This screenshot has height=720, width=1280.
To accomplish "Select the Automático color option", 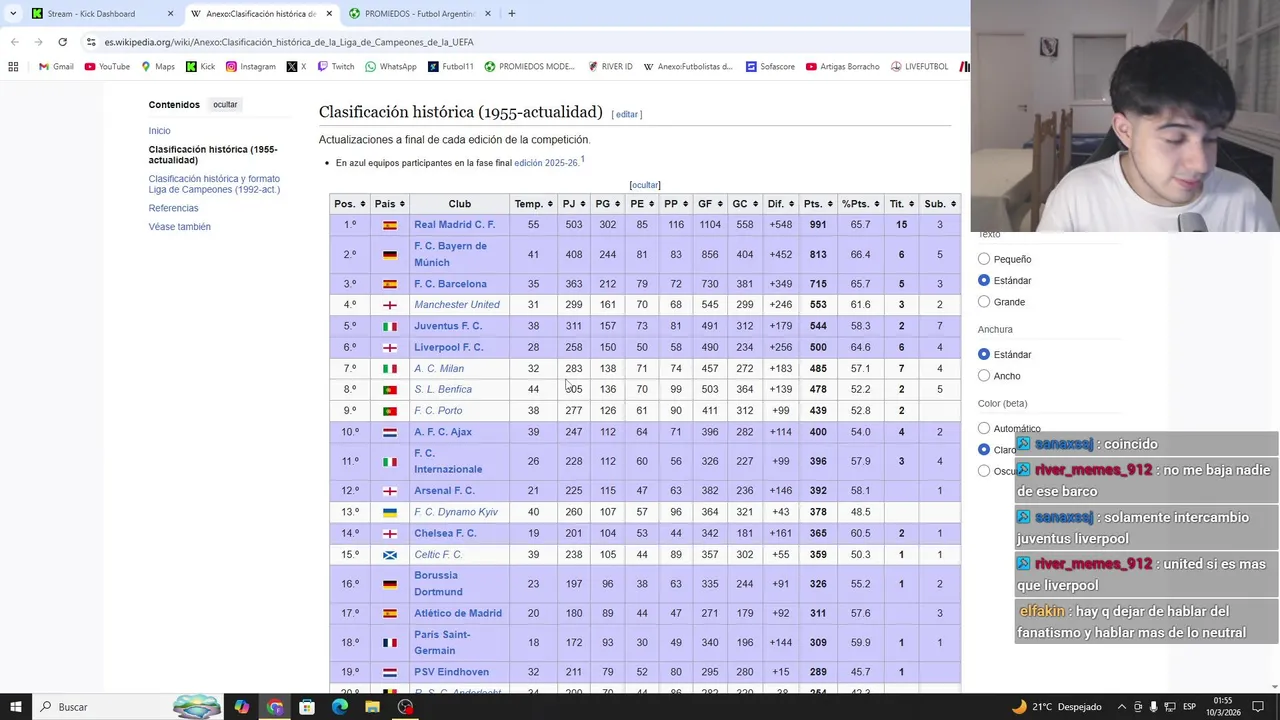I will (984, 428).
